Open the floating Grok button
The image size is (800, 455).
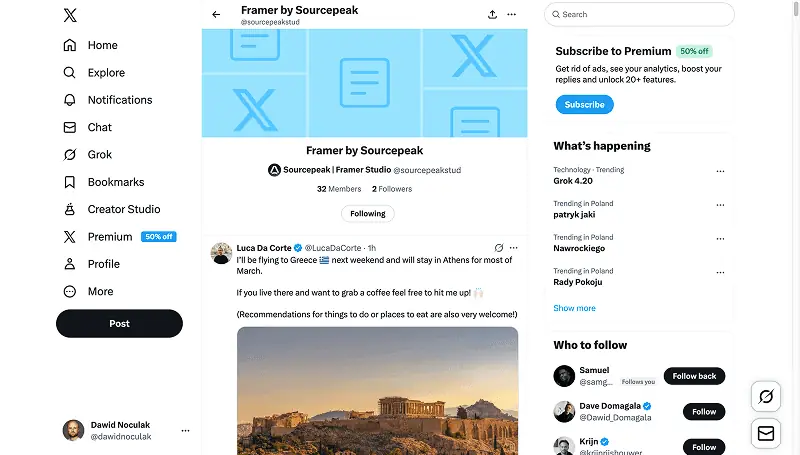[766, 396]
